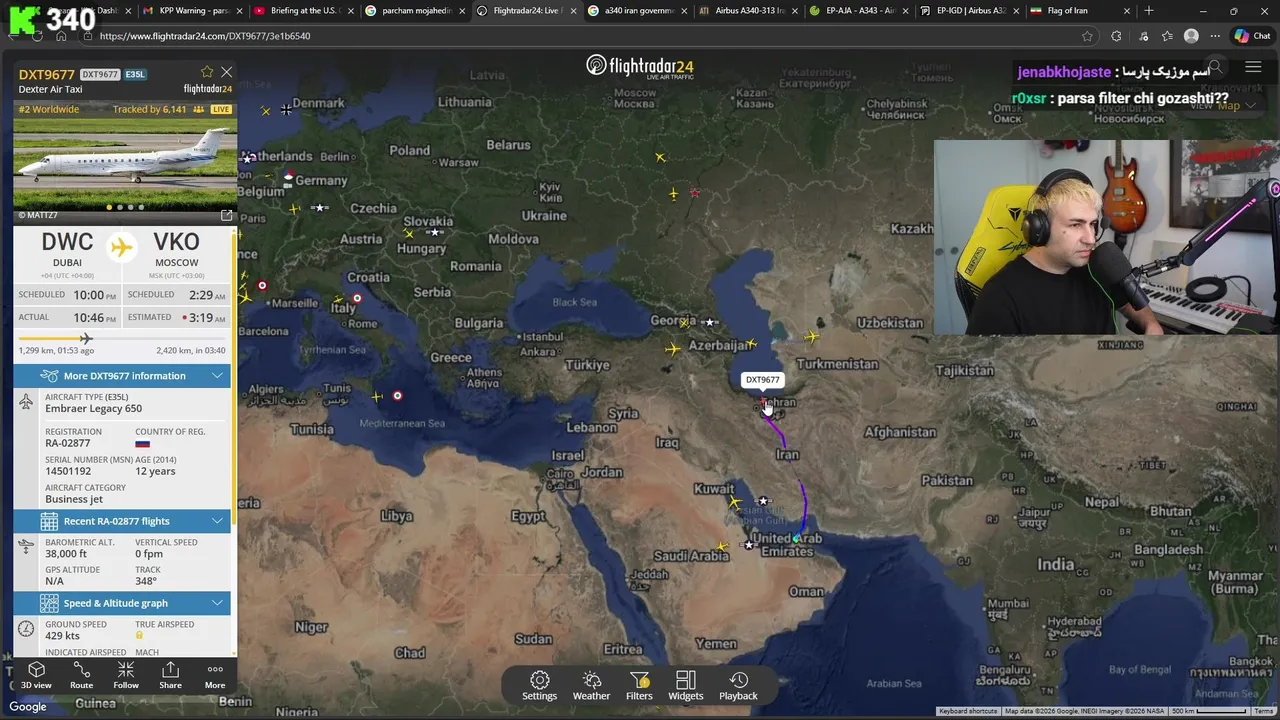Click the LIVE badge
Viewport: 1280px width, 720px height.
221,109
